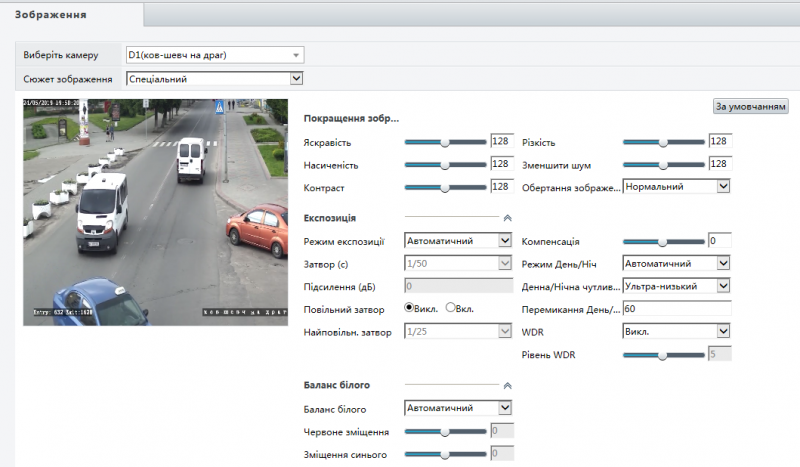Image resolution: width=800 pixels, height=467 pixels.
Task: Click the Насиченість value field
Action: point(502,164)
